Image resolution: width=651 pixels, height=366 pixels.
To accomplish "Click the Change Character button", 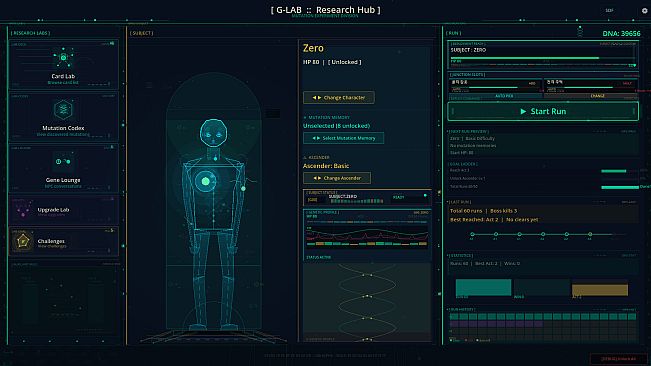I will tap(339, 98).
